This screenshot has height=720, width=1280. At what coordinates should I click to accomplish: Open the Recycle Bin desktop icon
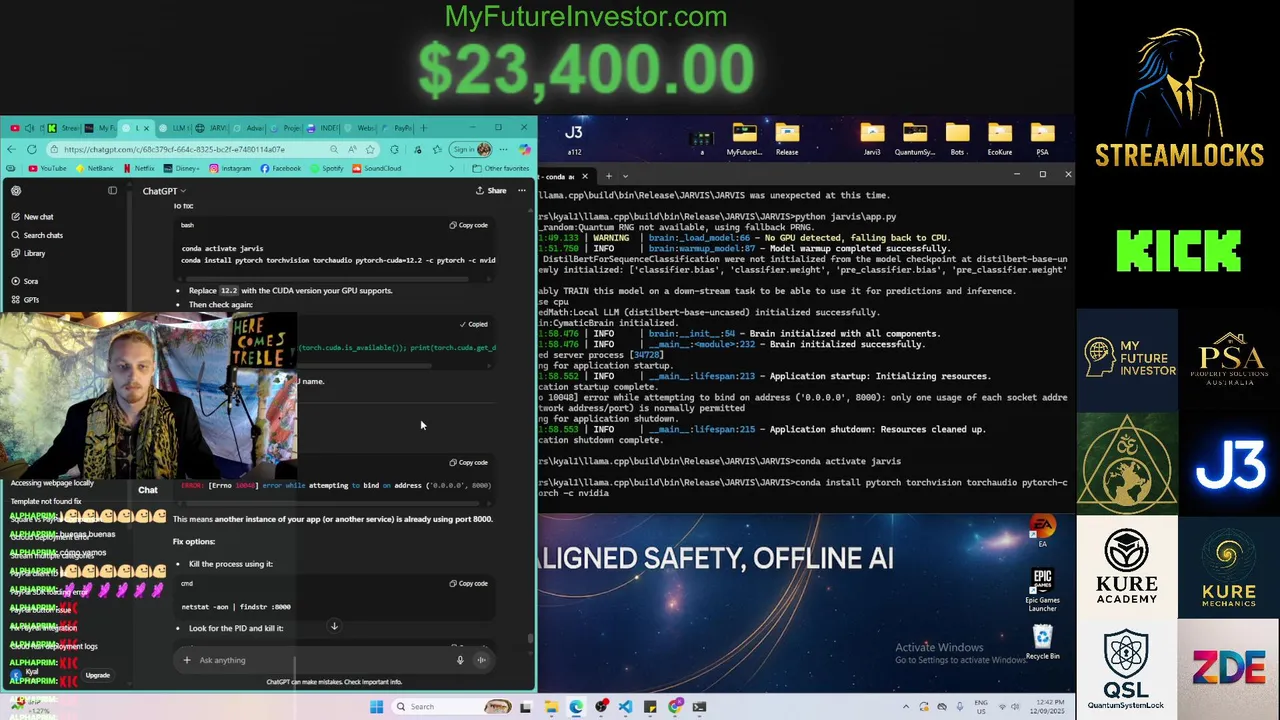click(x=1042, y=642)
